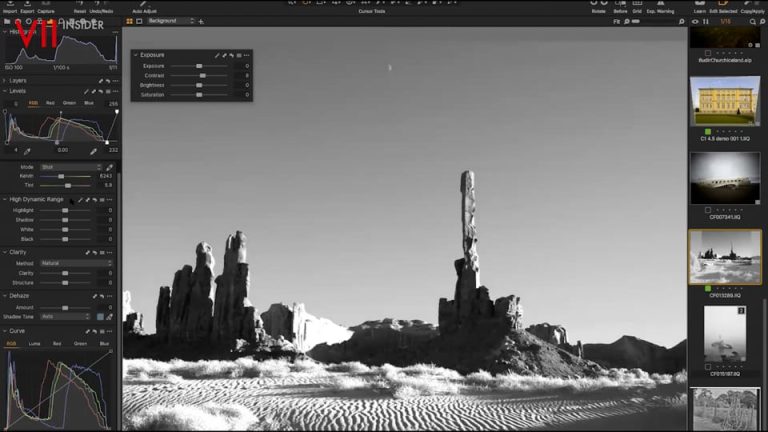The width and height of the screenshot is (768, 432).
Task: Open the Background layer dropdown
Action: click(x=171, y=21)
